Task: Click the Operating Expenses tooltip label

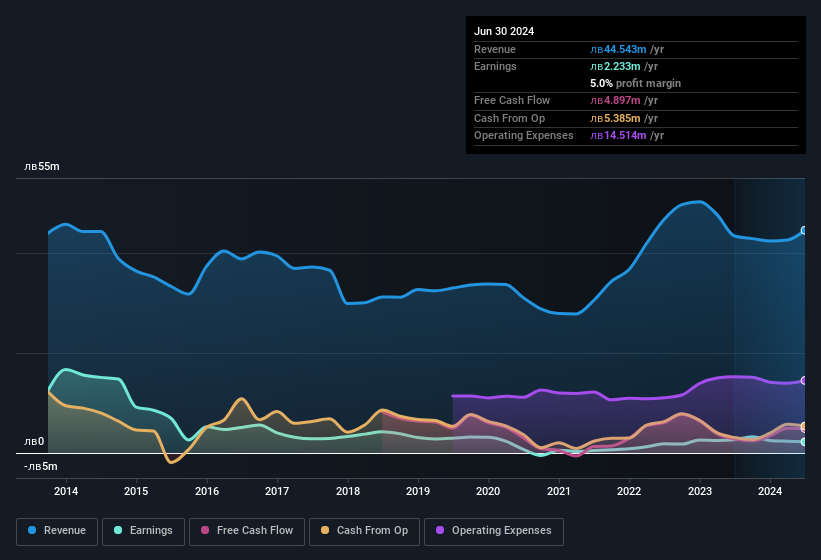Action: (x=524, y=135)
